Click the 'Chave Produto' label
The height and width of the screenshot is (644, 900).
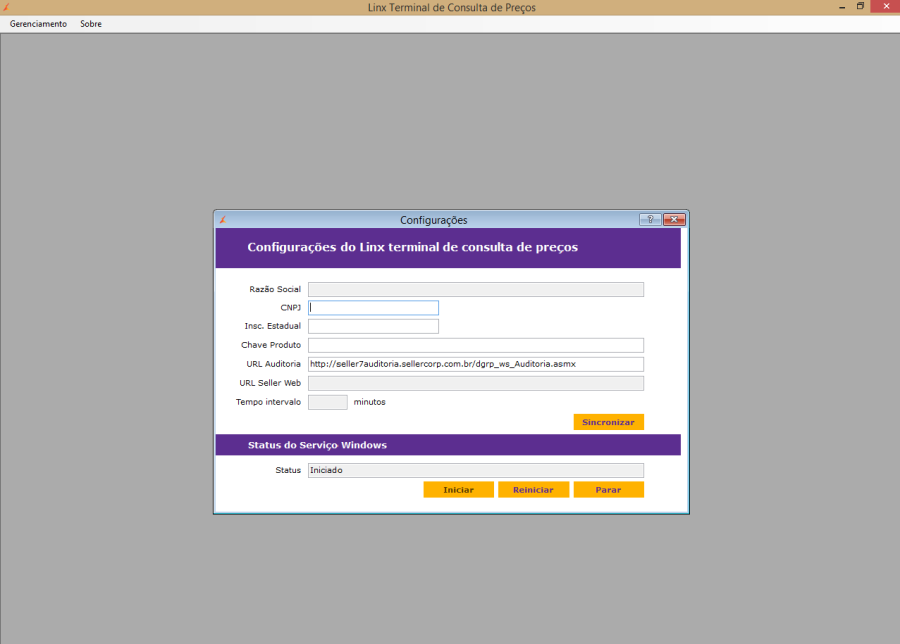pyautogui.click(x=271, y=345)
